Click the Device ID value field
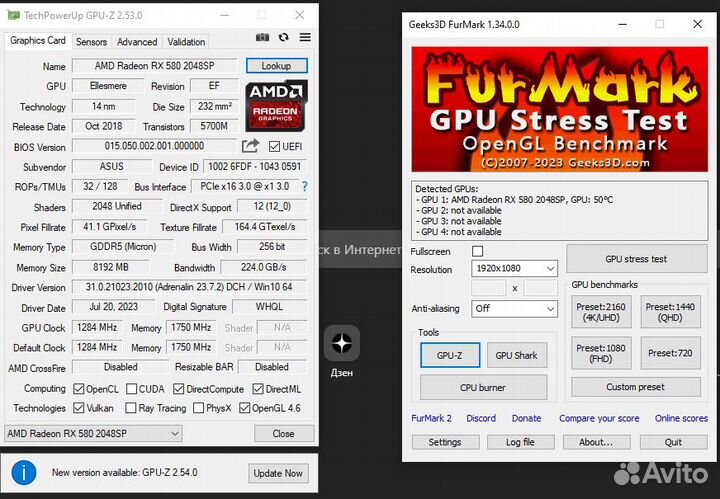The height and width of the screenshot is (499, 720). 255,166
